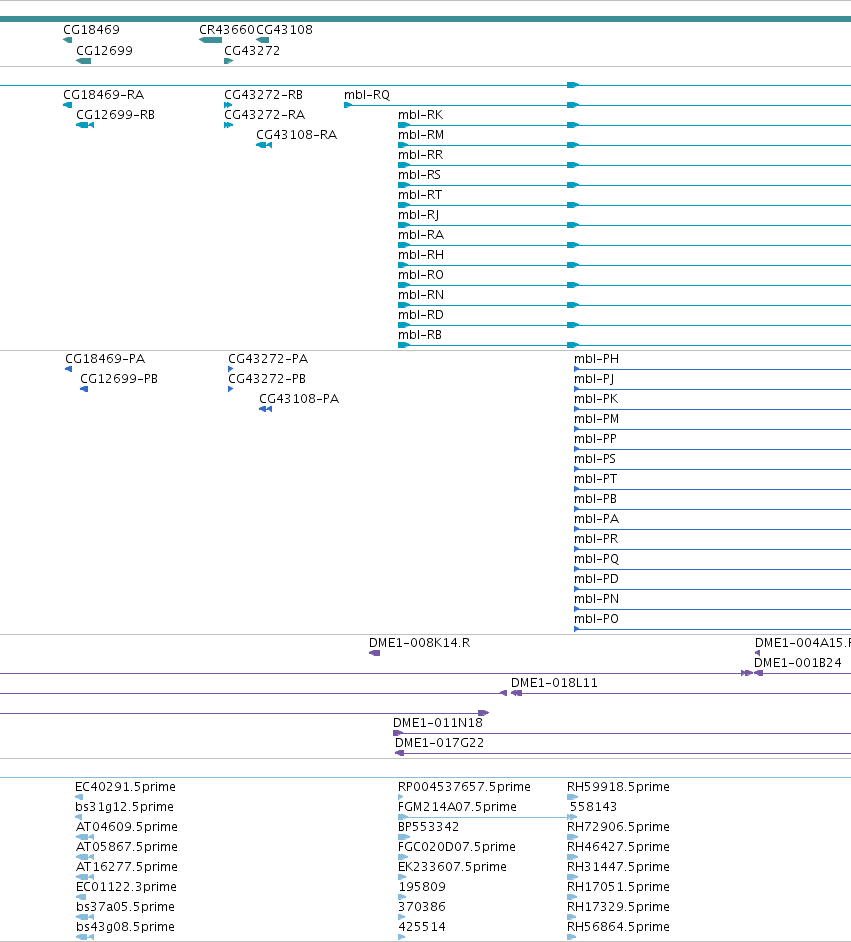Screen dimensions: 851x942
Task: Select protein mbl-PK
Action: (596, 398)
